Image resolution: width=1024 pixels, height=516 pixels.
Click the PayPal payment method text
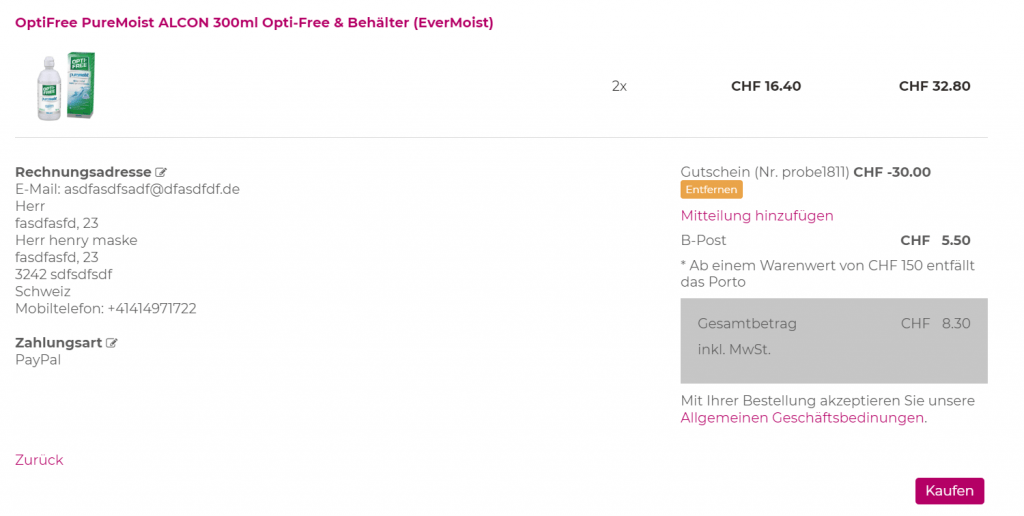coord(38,360)
